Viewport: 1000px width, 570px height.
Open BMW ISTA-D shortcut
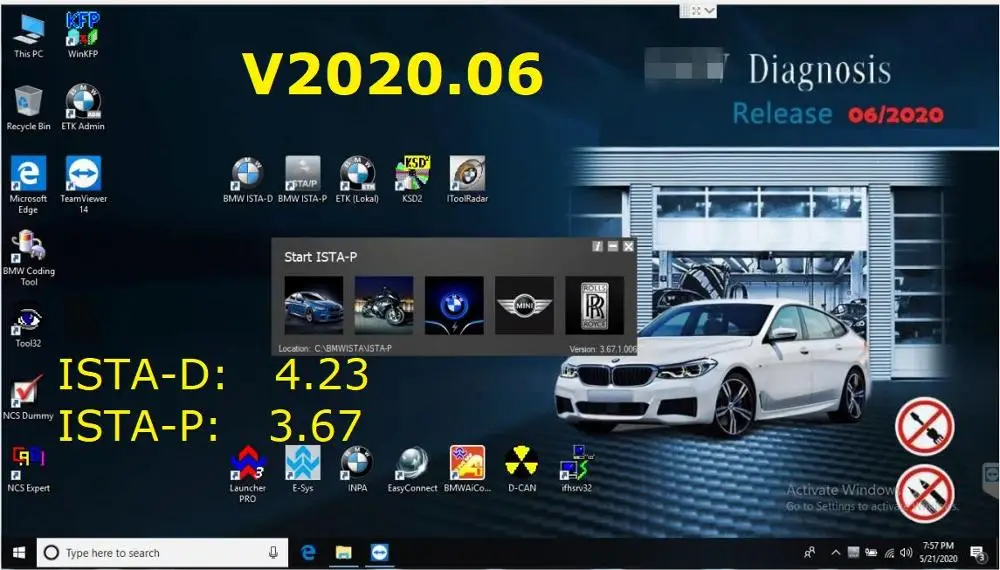click(247, 180)
